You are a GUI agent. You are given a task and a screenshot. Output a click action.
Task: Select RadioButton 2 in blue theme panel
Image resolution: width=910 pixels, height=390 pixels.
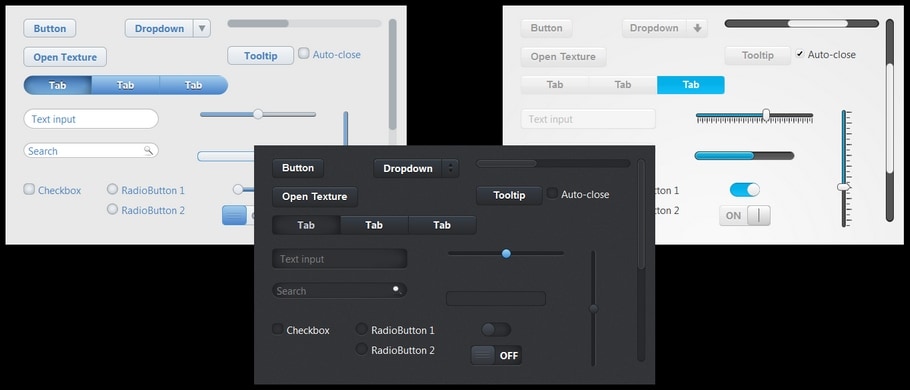(113, 209)
